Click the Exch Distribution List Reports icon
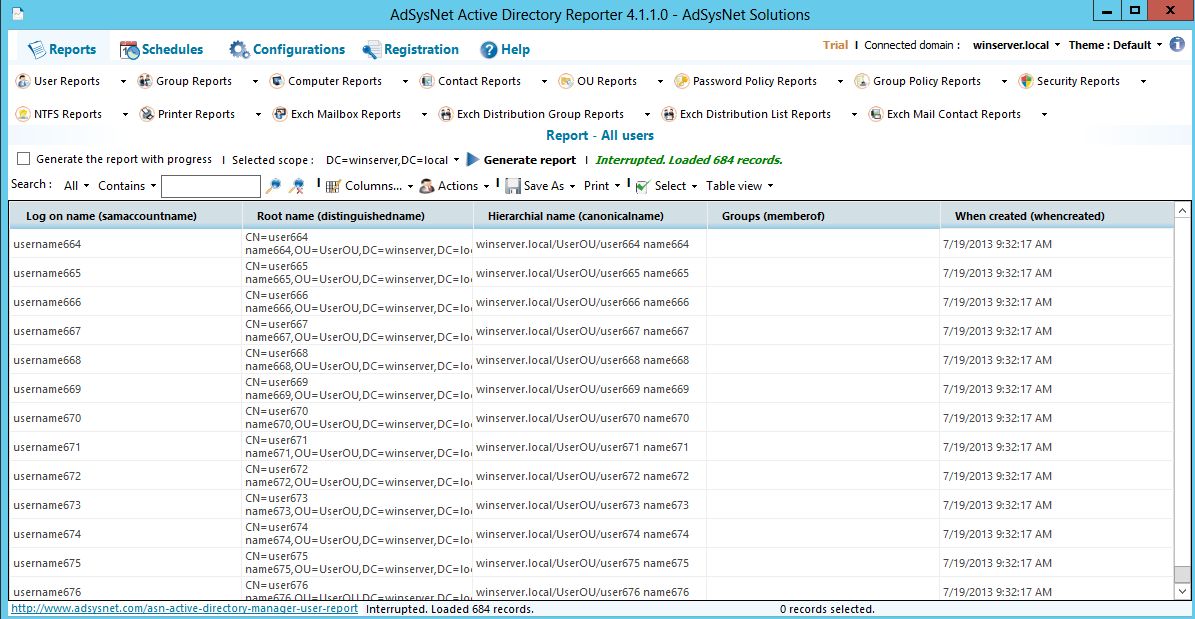Screen dimensions: 1195x619 668,114
